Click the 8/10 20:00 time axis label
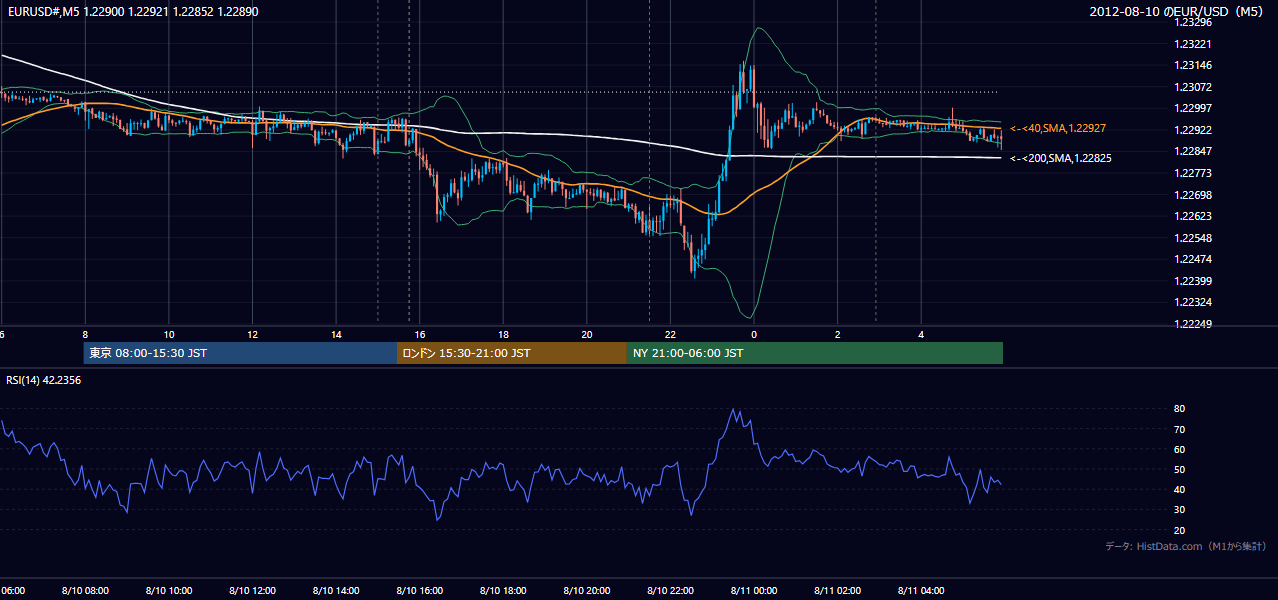1278x600 pixels. click(587, 590)
